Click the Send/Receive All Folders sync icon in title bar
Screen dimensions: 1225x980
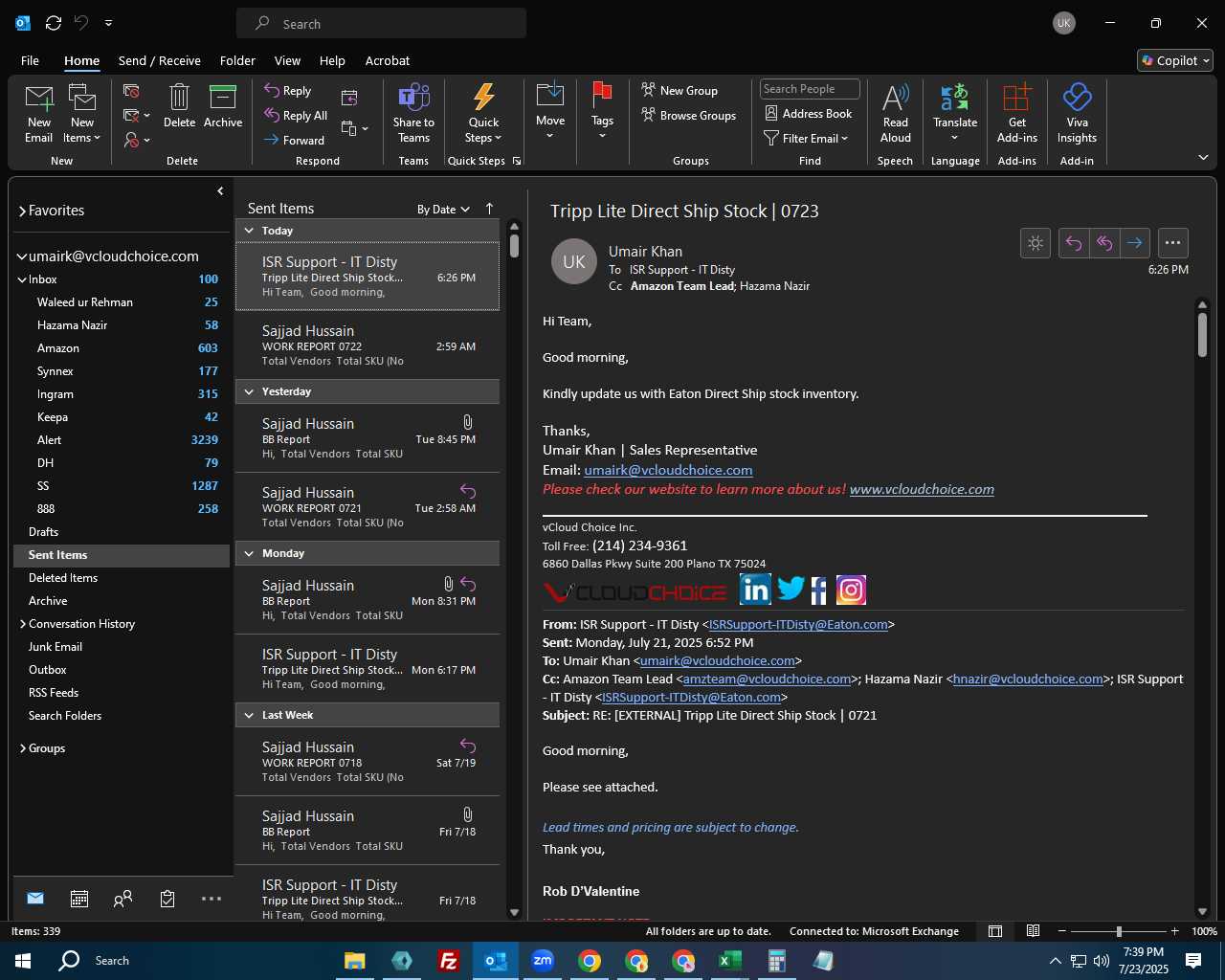pos(54,23)
